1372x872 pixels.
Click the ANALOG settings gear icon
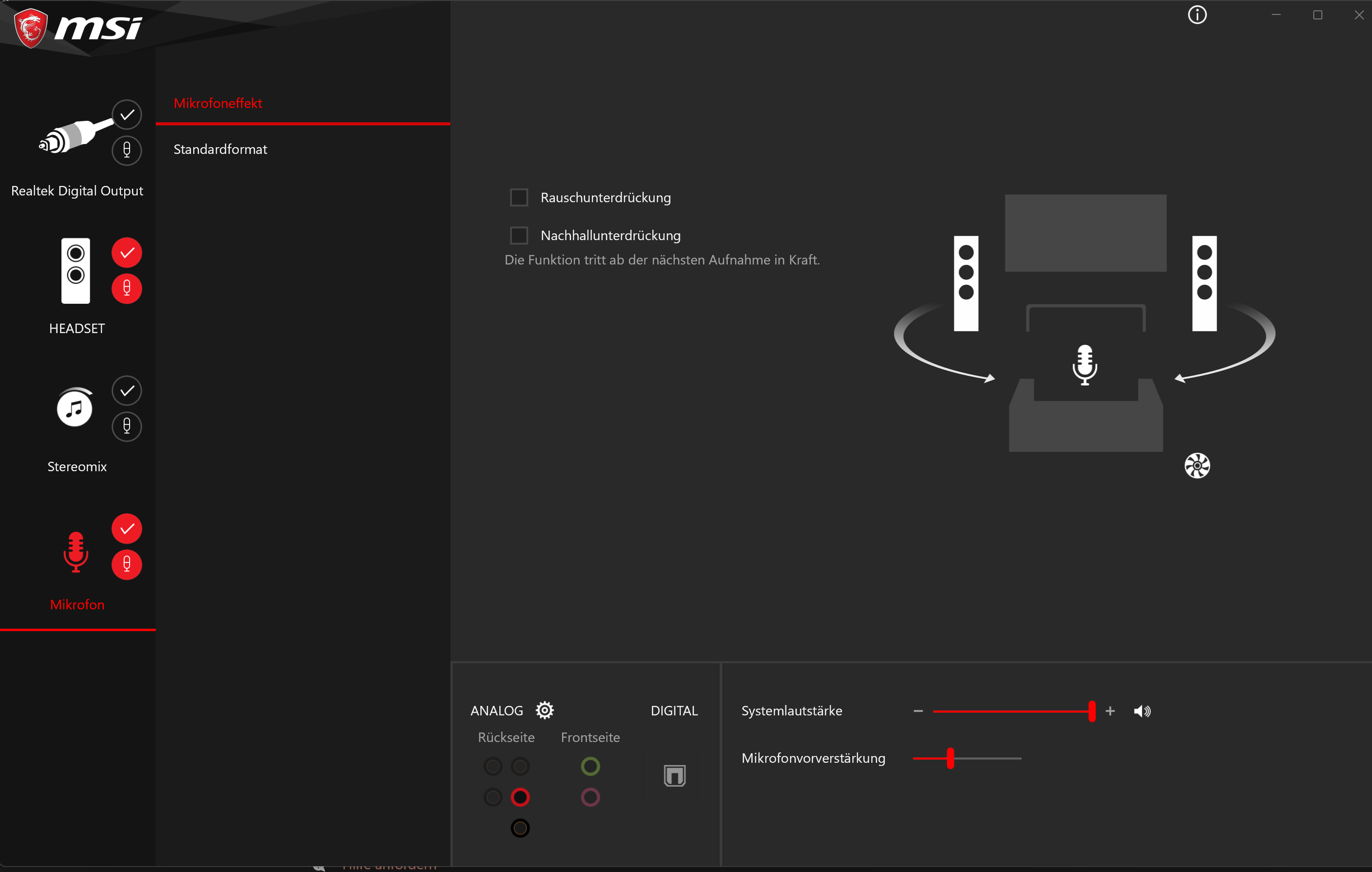coord(545,710)
